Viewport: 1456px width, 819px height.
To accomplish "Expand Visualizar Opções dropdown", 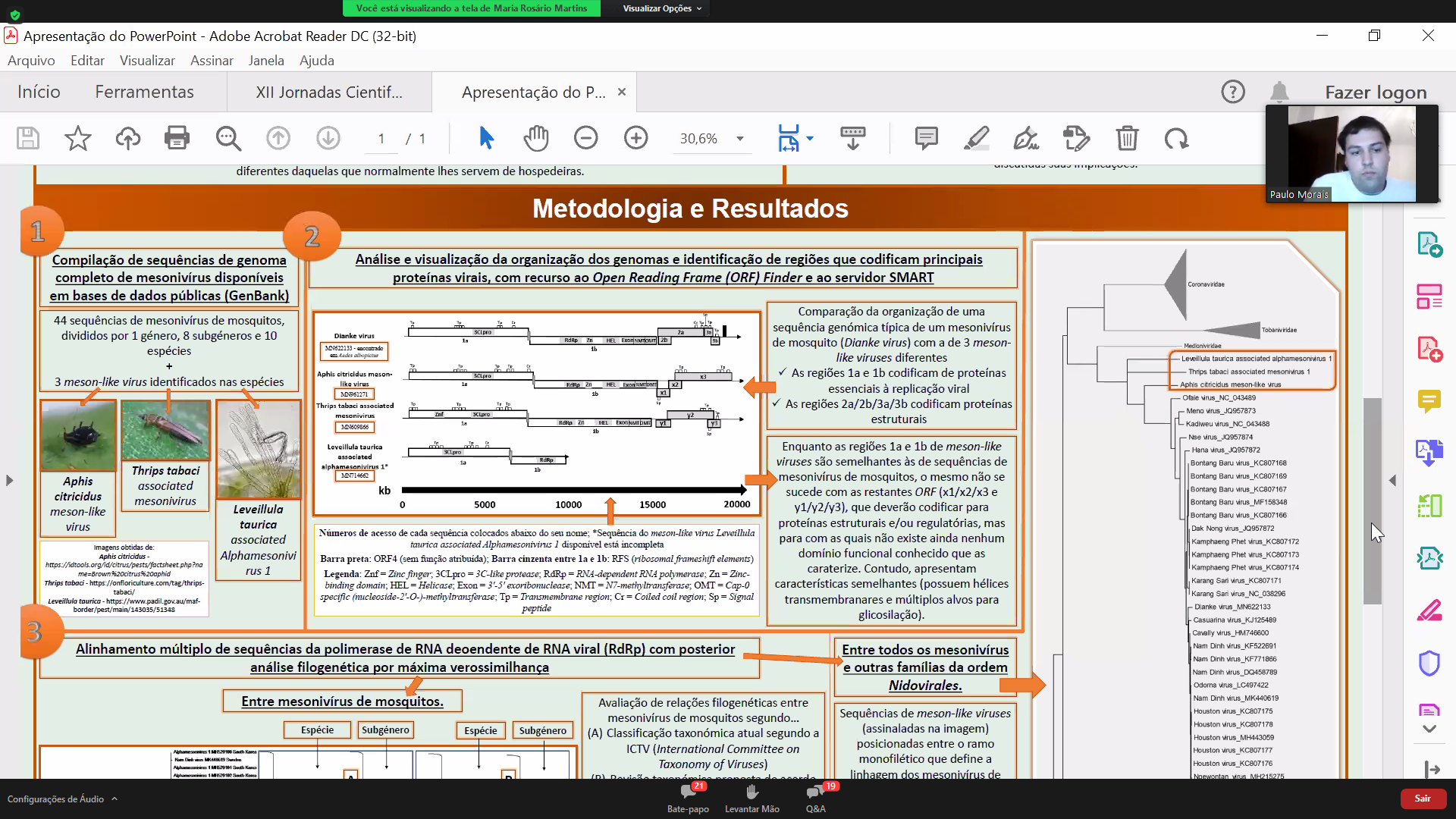I will 662,8.
